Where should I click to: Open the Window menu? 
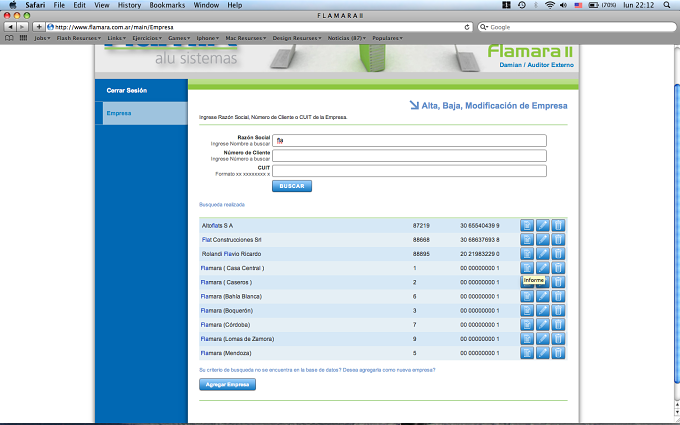[x=206, y=5]
